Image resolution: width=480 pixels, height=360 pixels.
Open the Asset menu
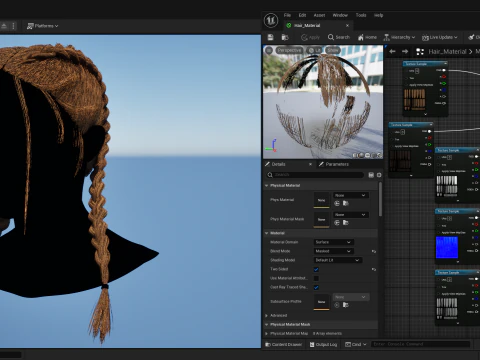pyautogui.click(x=319, y=15)
